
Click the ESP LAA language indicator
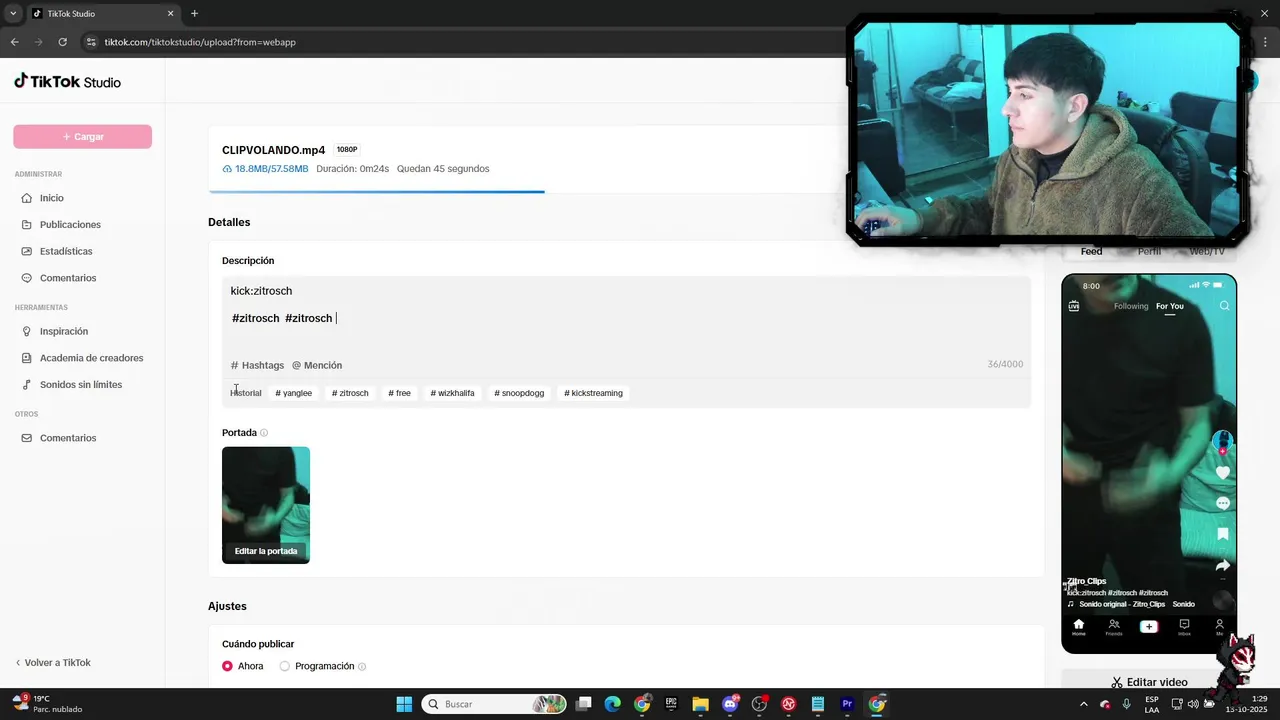pyautogui.click(x=1152, y=704)
